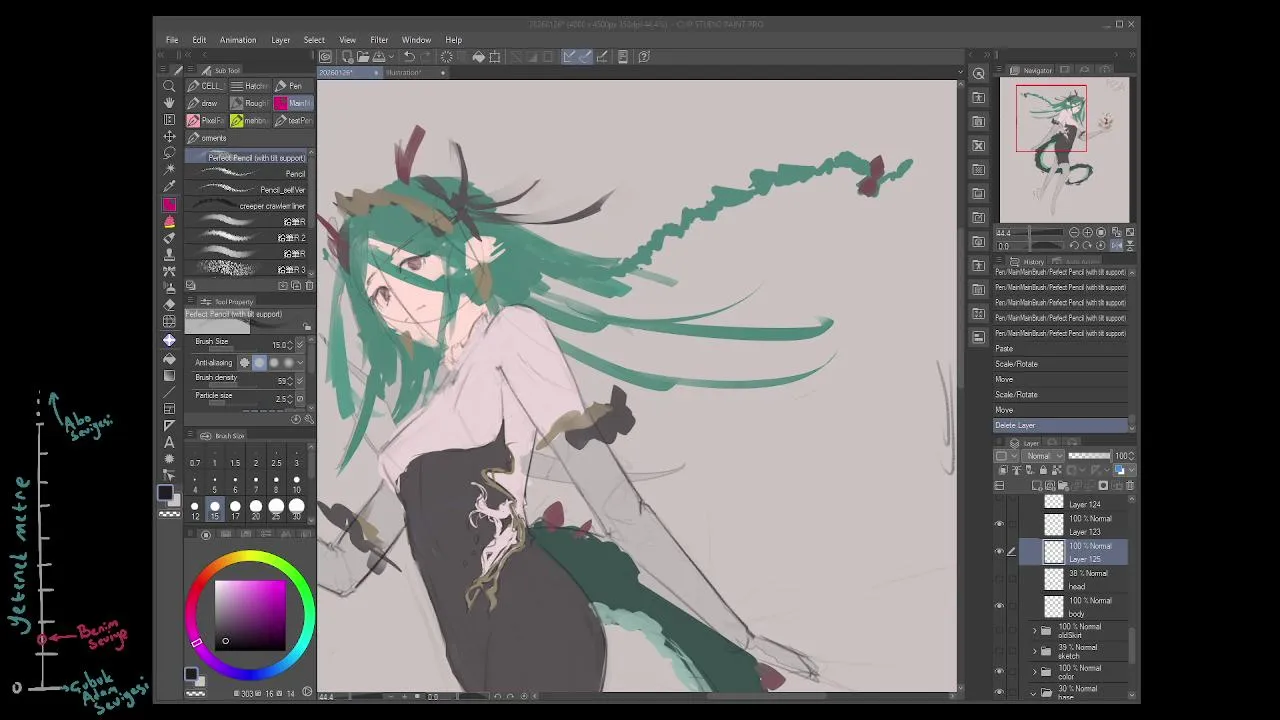Show the sketch folder visibility box
Image resolution: width=1280 pixels, height=720 pixels.
(999, 651)
